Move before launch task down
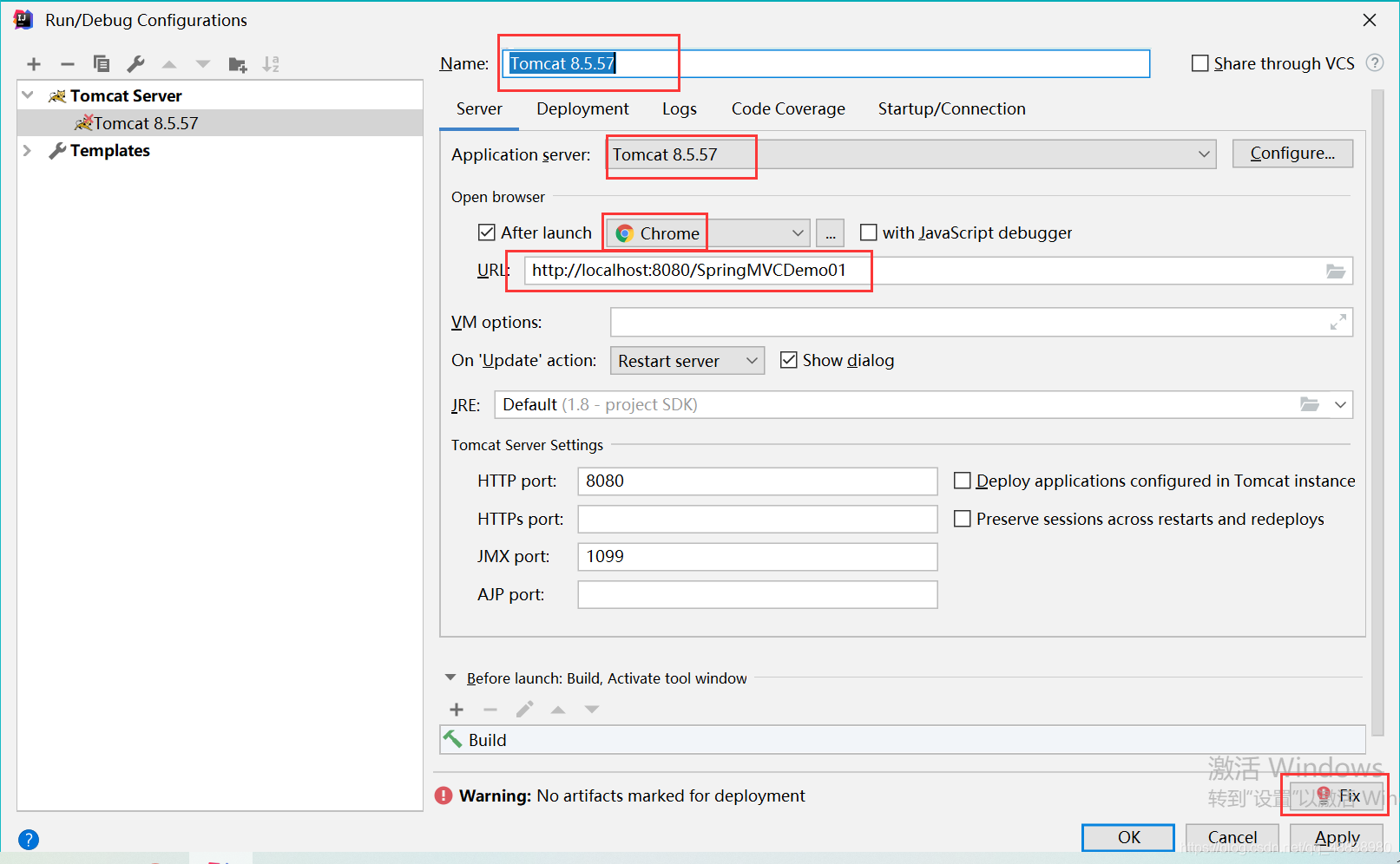Image resolution: width=1400 pixels, height=864 pixels. pos(592,710)
